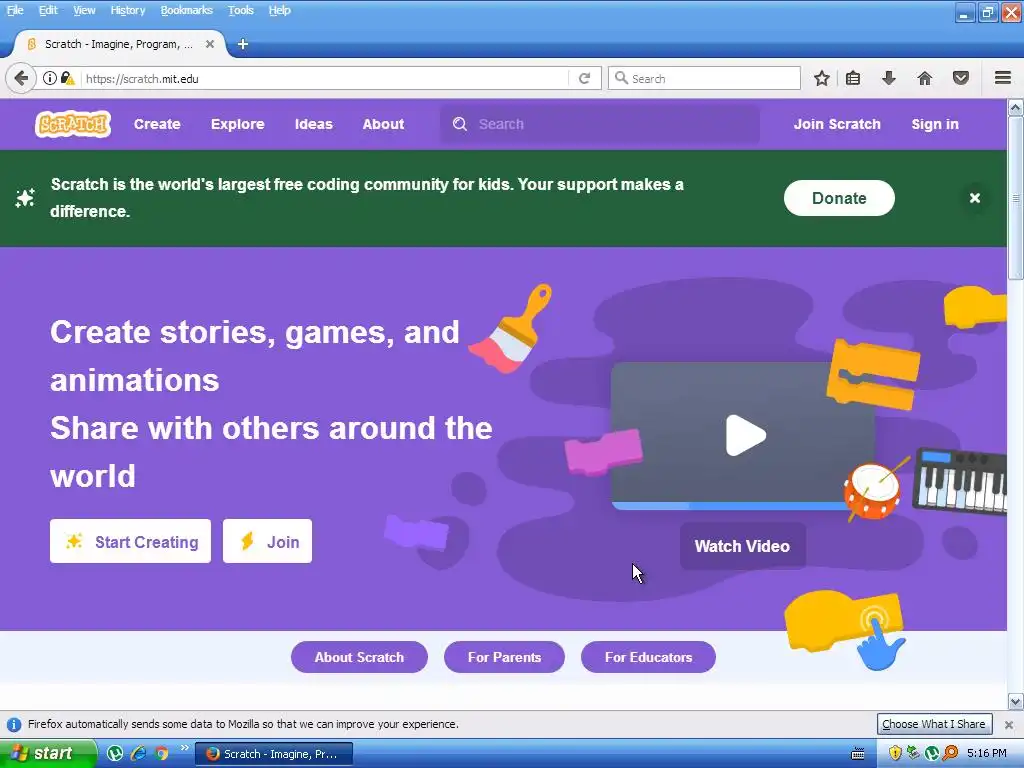This screenshot has height=768, width=1024.
Task: Open the View menu
Action: [x=84, y=10]
